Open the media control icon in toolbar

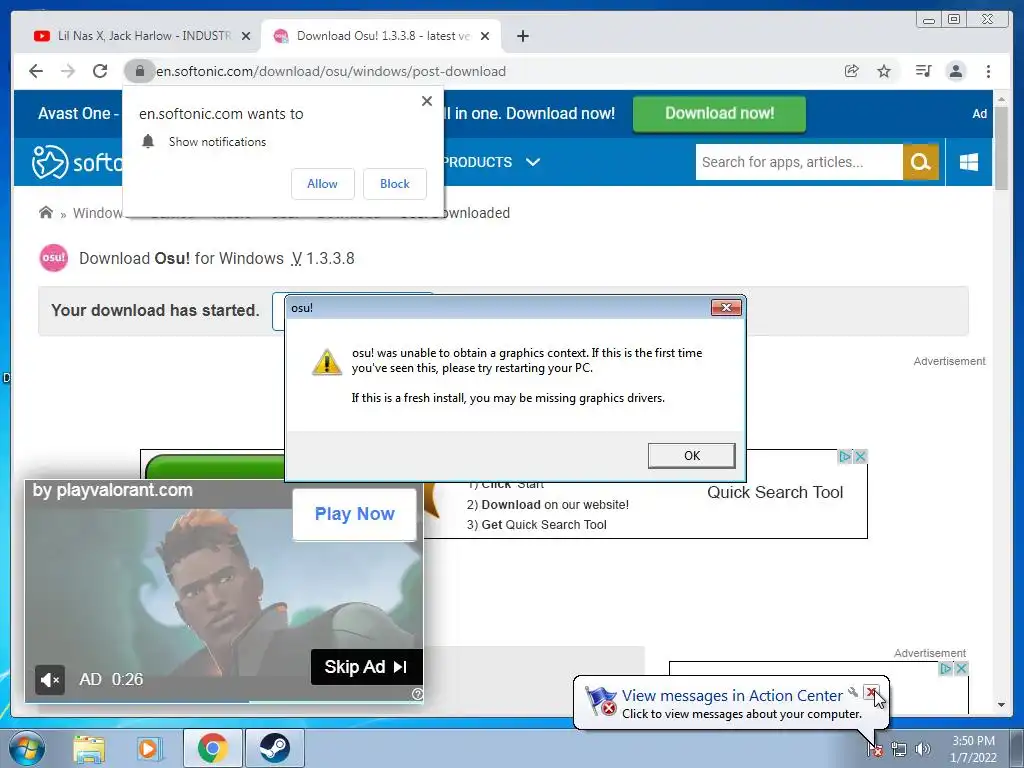point(923,71)
